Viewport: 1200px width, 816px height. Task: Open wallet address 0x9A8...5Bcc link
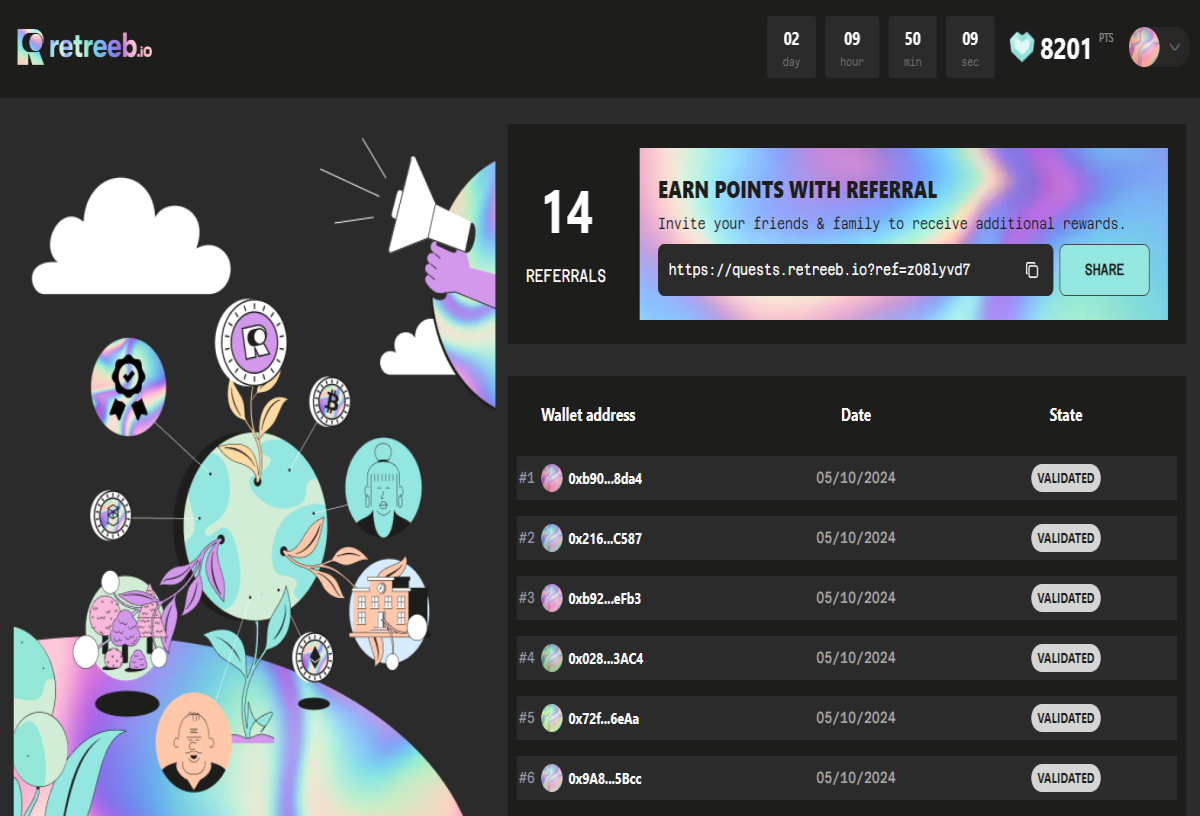pos(605,779)
